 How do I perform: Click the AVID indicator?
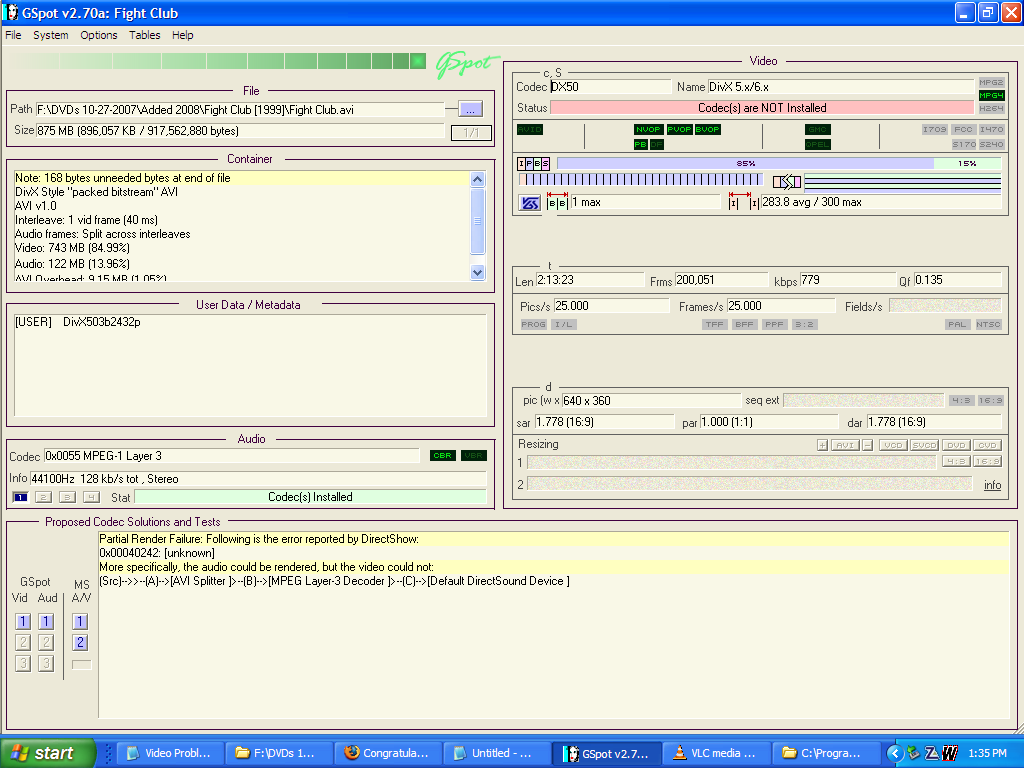click(530, 129)
